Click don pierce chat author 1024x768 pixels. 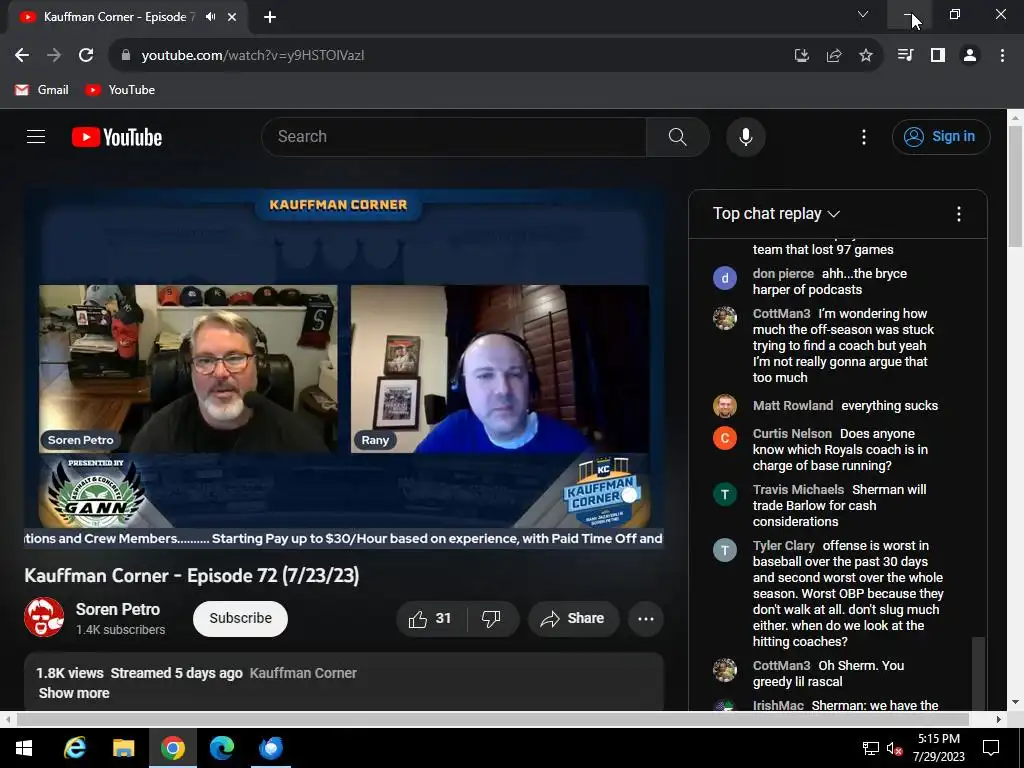pos(783,274)
